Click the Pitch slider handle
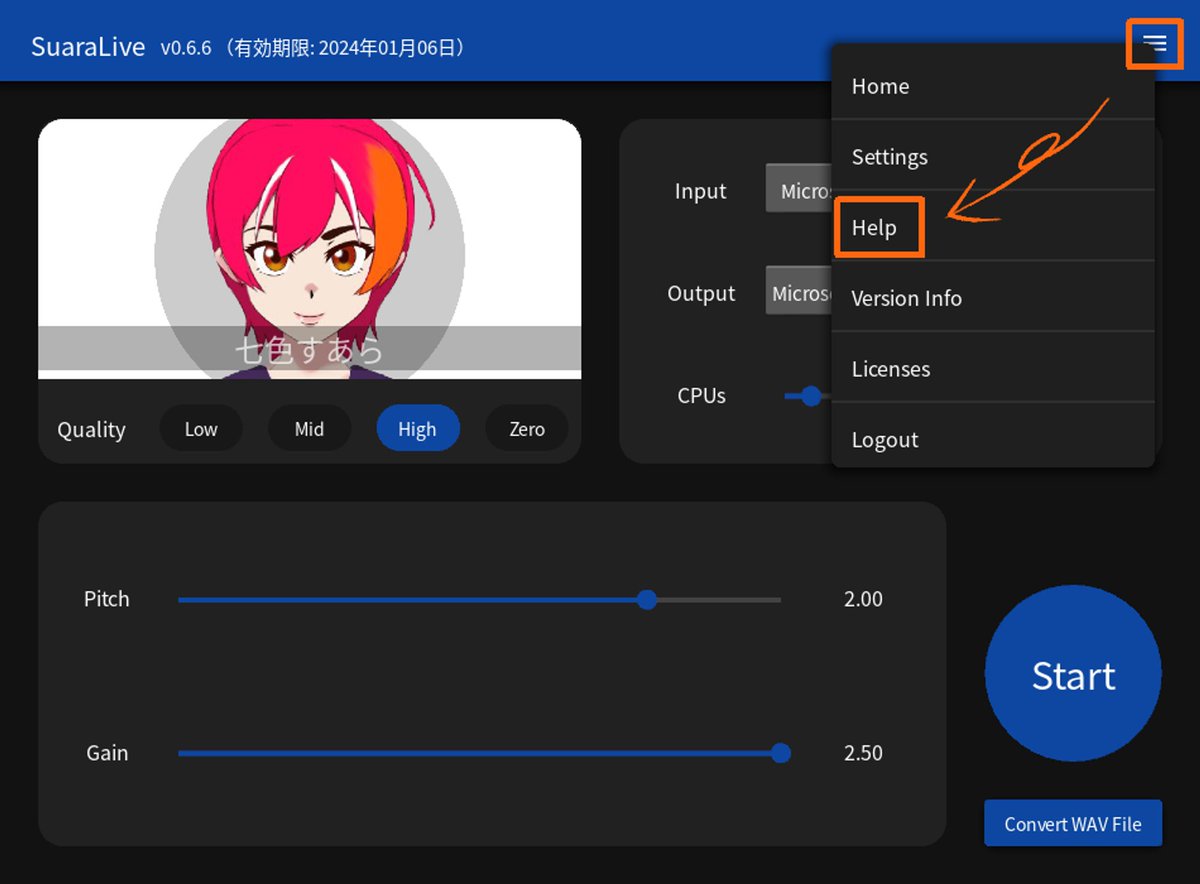1200x884 pixels. point(647,600)
